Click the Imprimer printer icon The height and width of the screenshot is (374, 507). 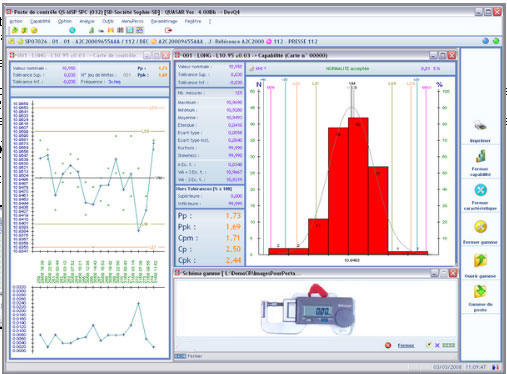[480, 126]
